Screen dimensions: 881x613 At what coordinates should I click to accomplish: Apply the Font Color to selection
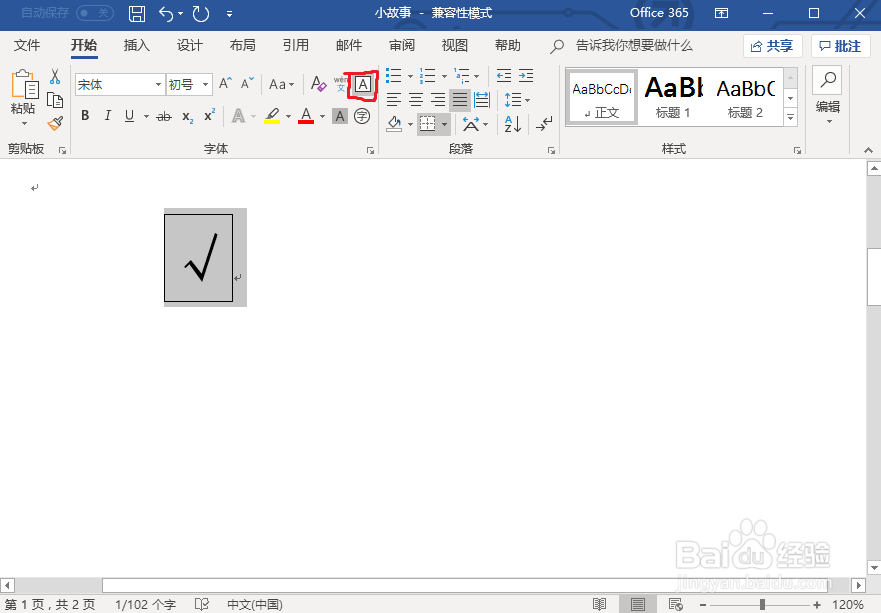303,115
